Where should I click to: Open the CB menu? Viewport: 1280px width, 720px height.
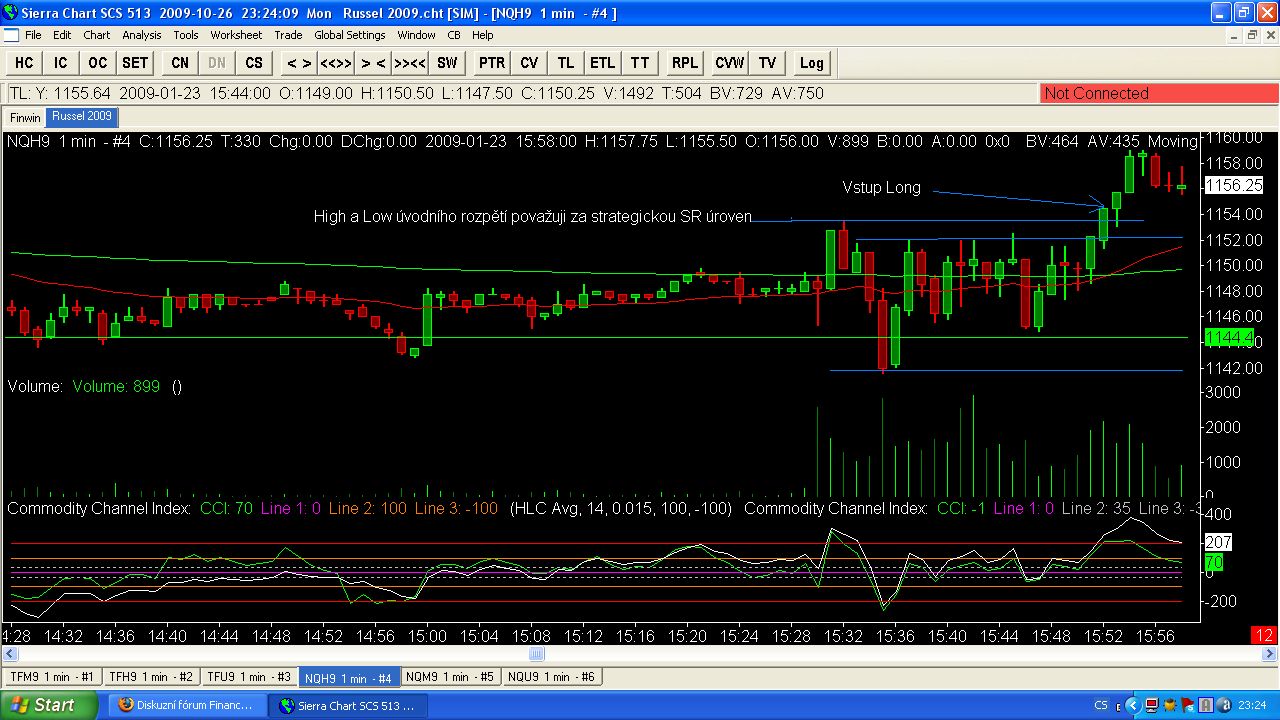[454, 35]
